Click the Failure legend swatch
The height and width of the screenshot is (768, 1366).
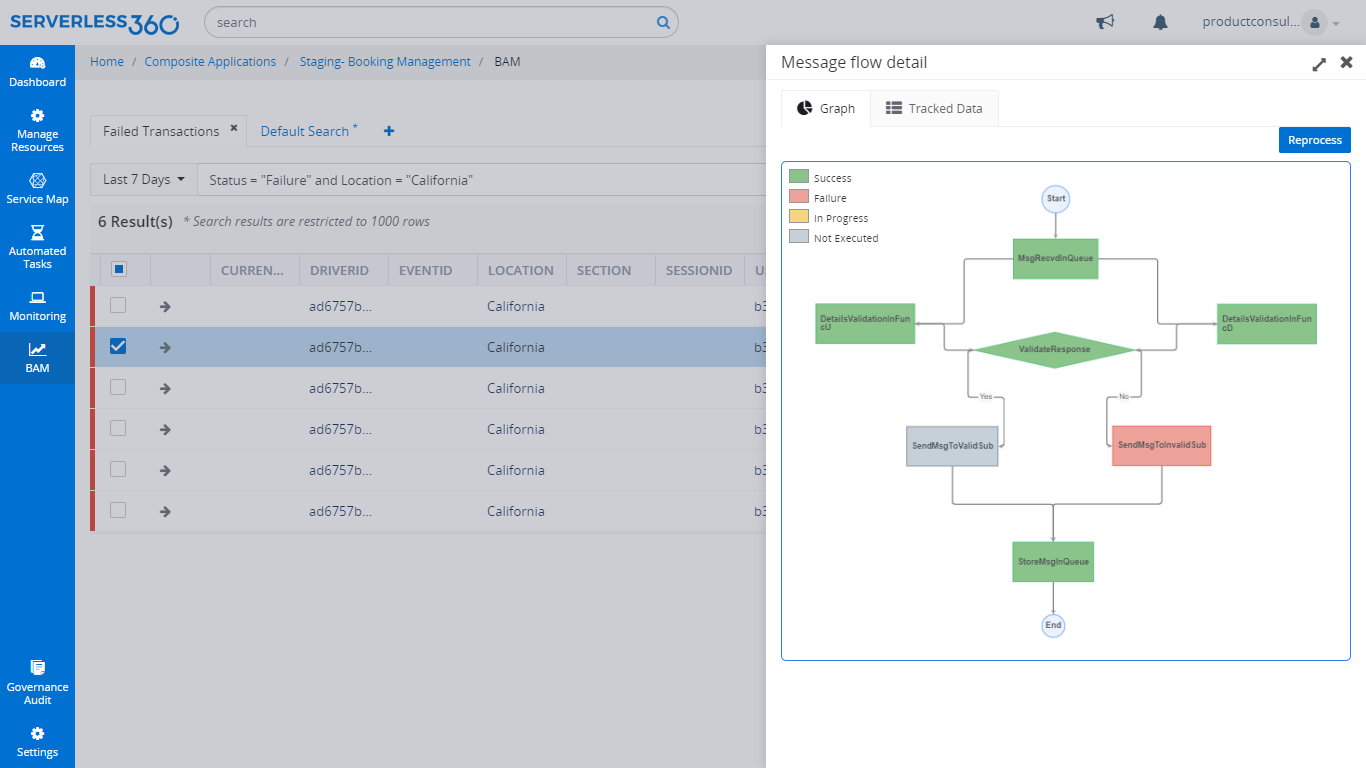pos(798,198)
